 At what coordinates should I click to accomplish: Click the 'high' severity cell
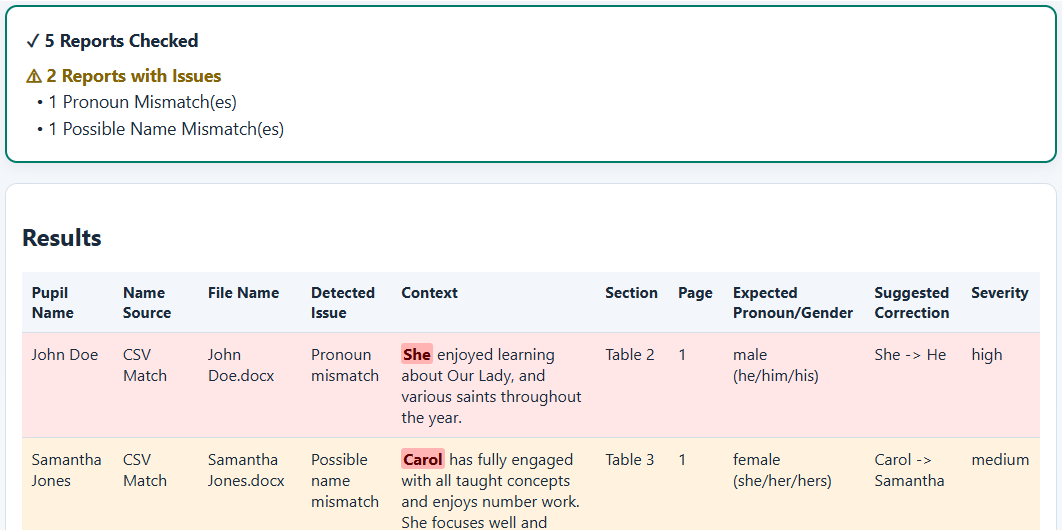987,355
